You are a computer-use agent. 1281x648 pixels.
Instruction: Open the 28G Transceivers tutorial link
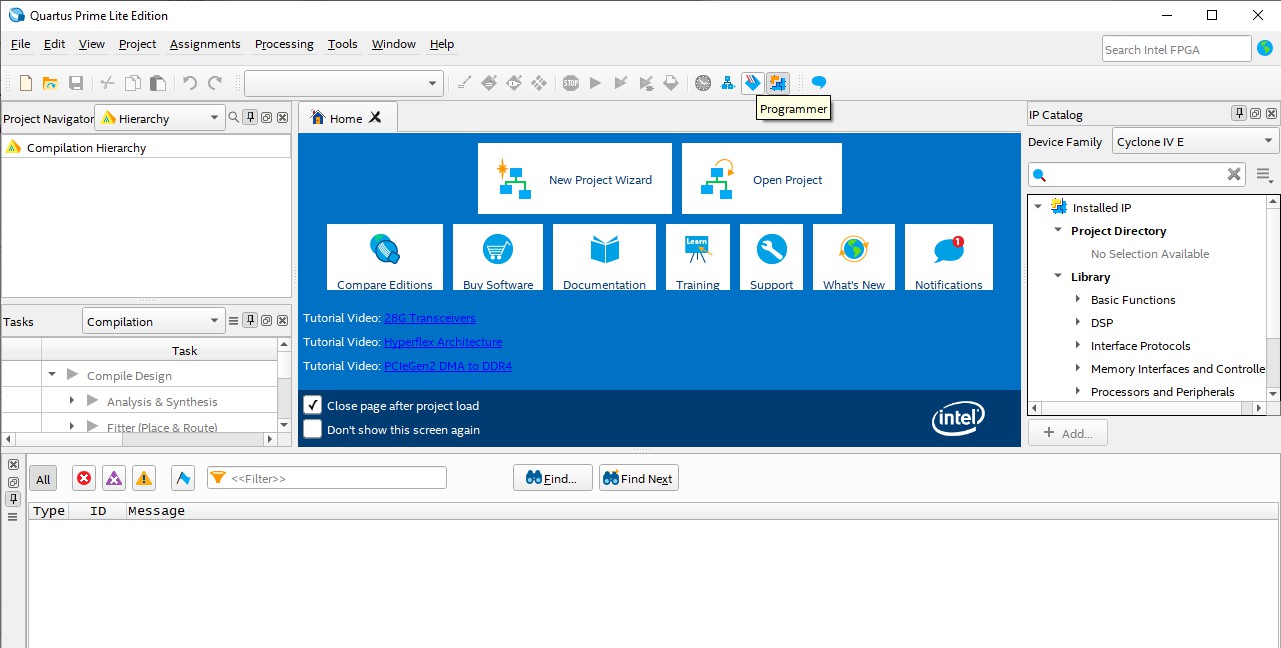click(430, 318)
